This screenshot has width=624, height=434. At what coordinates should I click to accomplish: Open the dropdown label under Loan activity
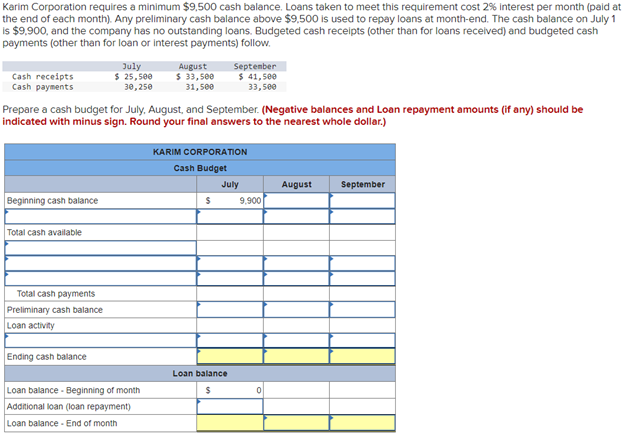coord(101,341)
